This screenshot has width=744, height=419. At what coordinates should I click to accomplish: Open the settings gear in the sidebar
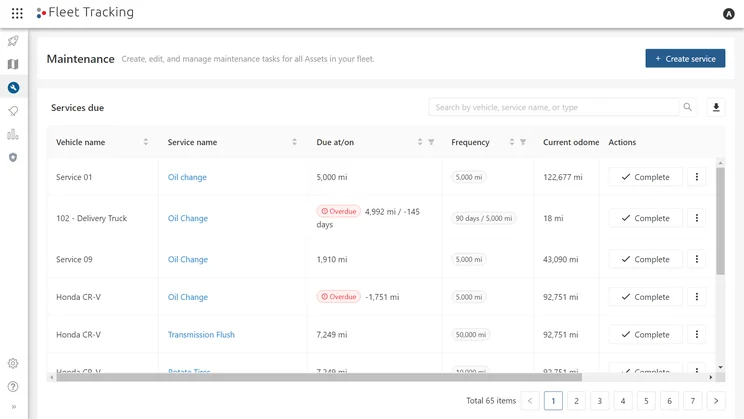[13, 363]
